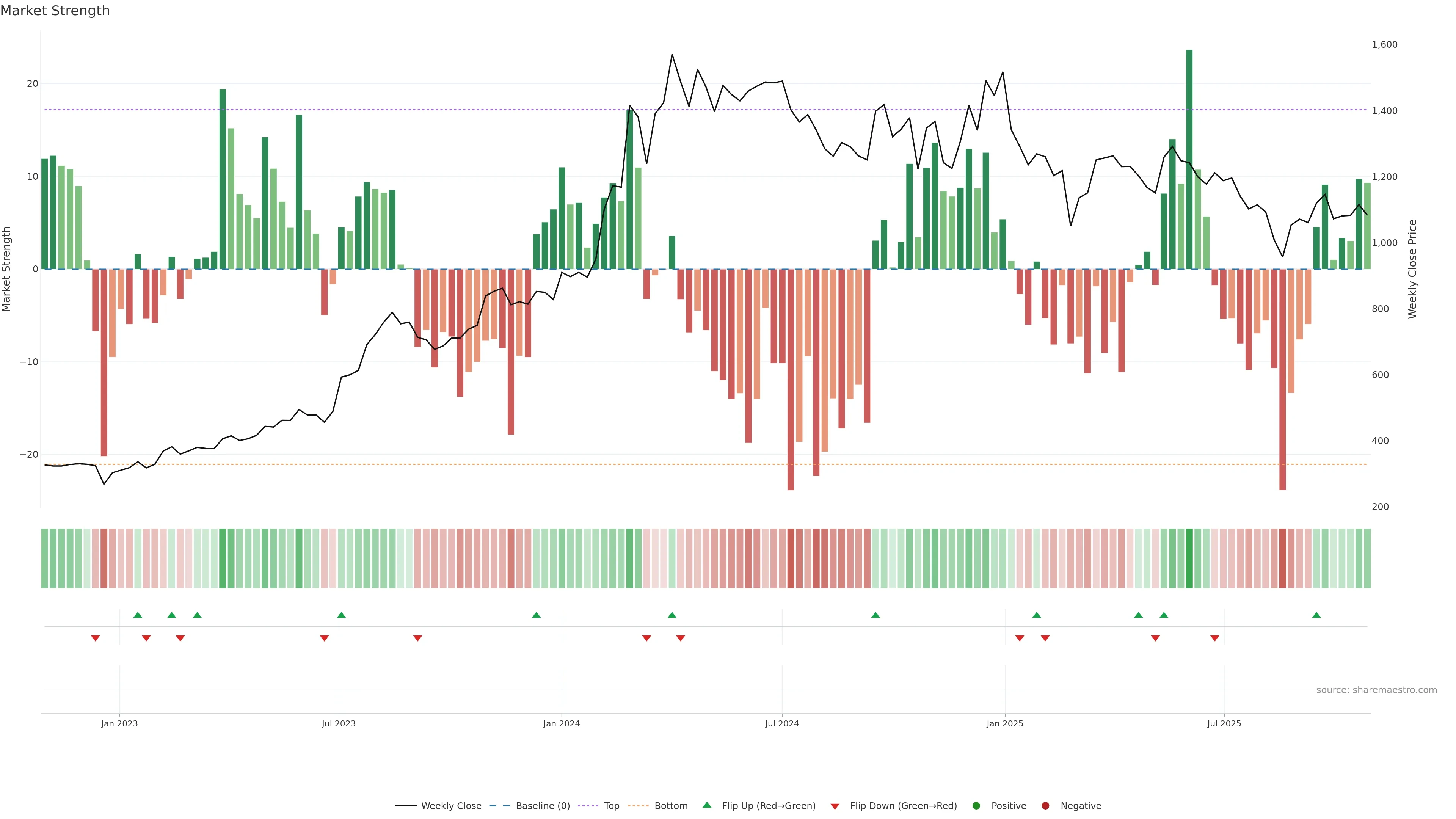The height and width of the screenshot is (819, 1456).
Task: Click the red flip-down marker just before Jul 2025
Action: click(x=1214, y=638)
